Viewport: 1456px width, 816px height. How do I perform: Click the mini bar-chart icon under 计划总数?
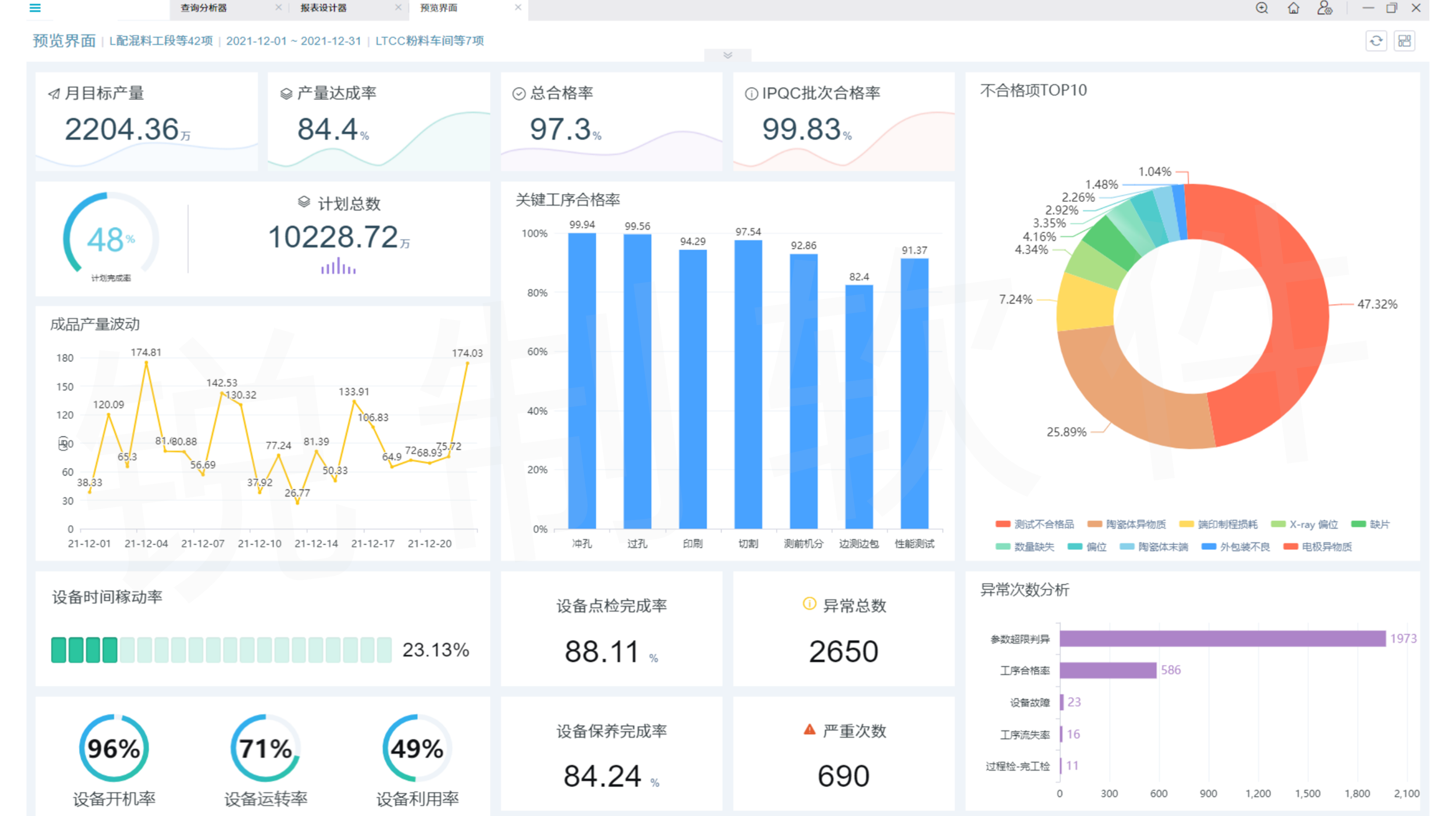coord(338,266)
